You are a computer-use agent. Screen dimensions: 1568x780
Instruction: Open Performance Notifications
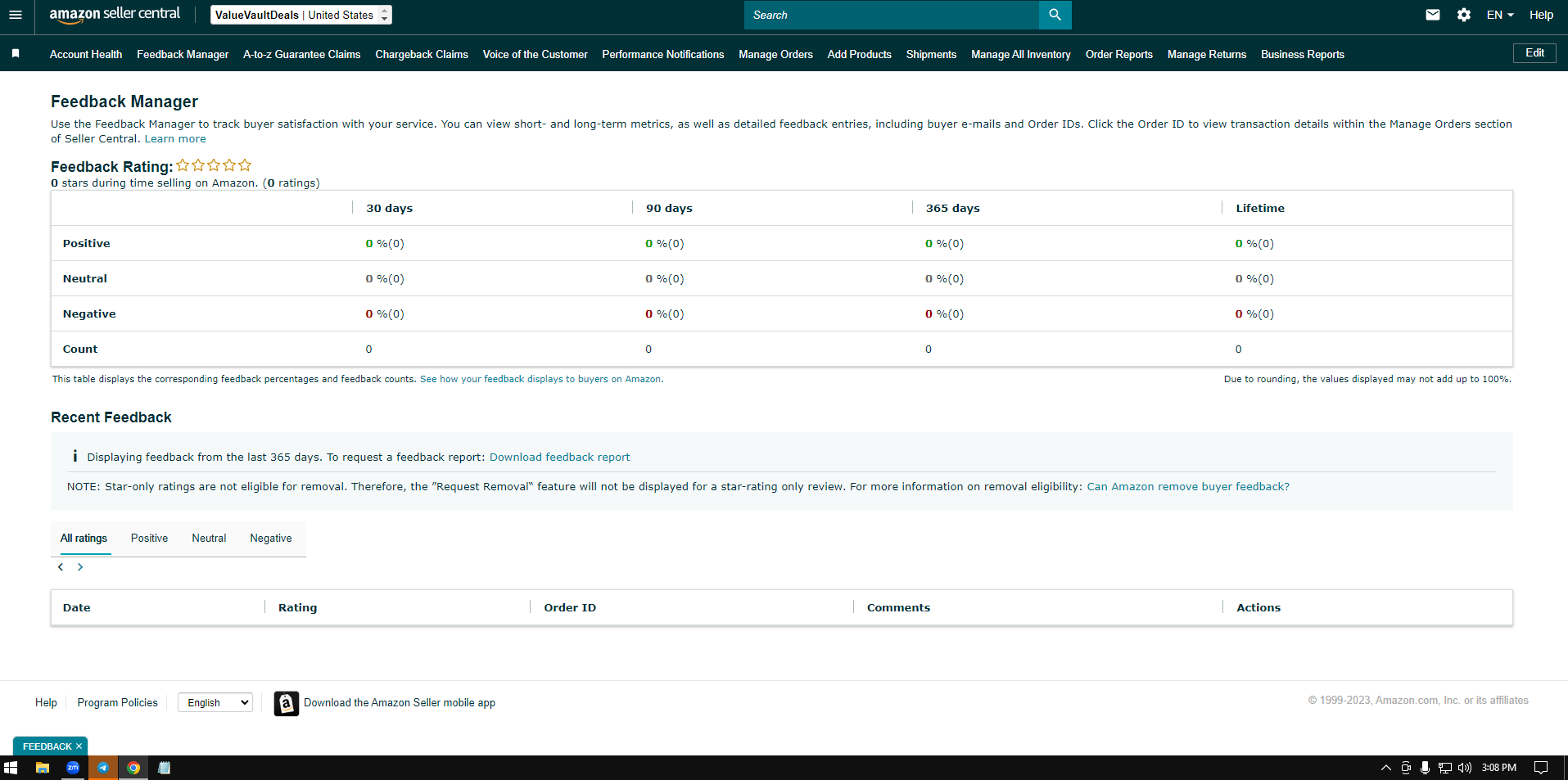(x=663, y=54)
